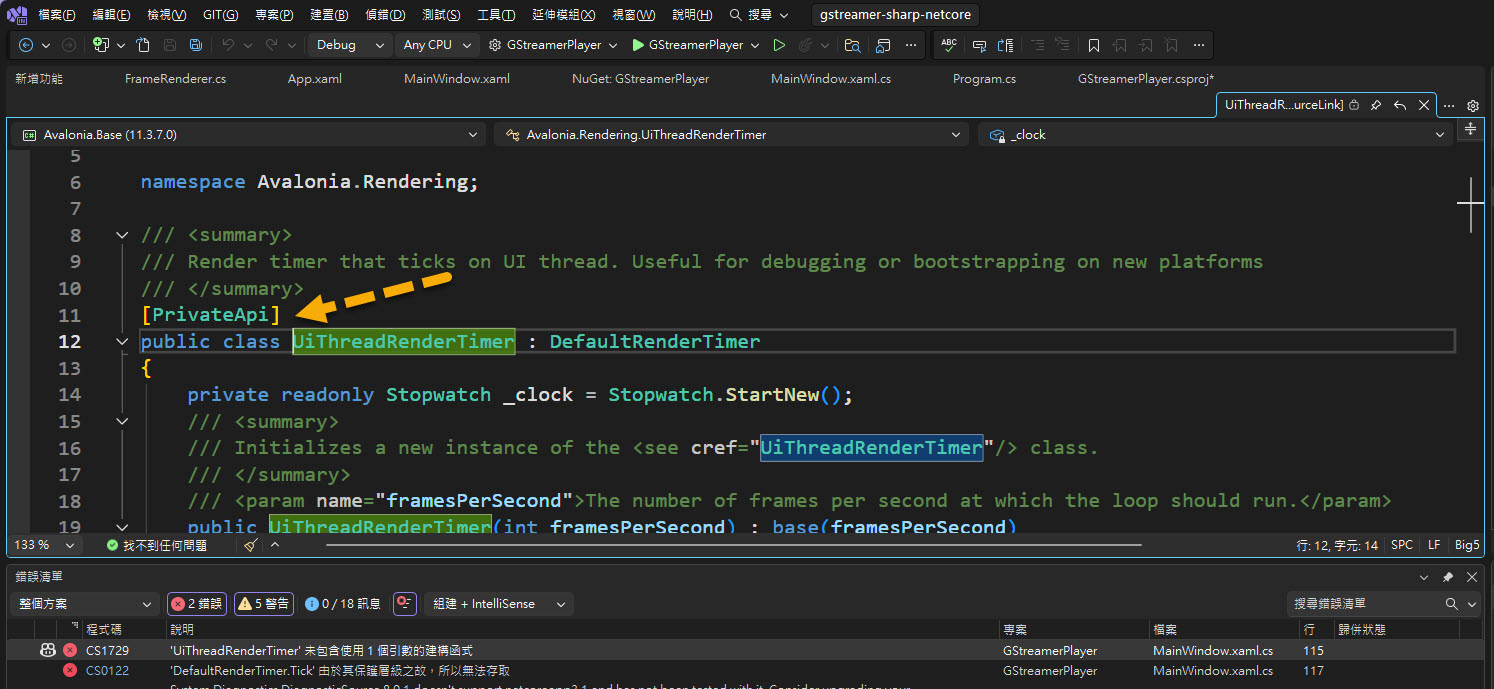Toggle the 5 警告 warnings filter
Image resolution: width=1494 pixels, height=689 pixels.
click(264, 604)
